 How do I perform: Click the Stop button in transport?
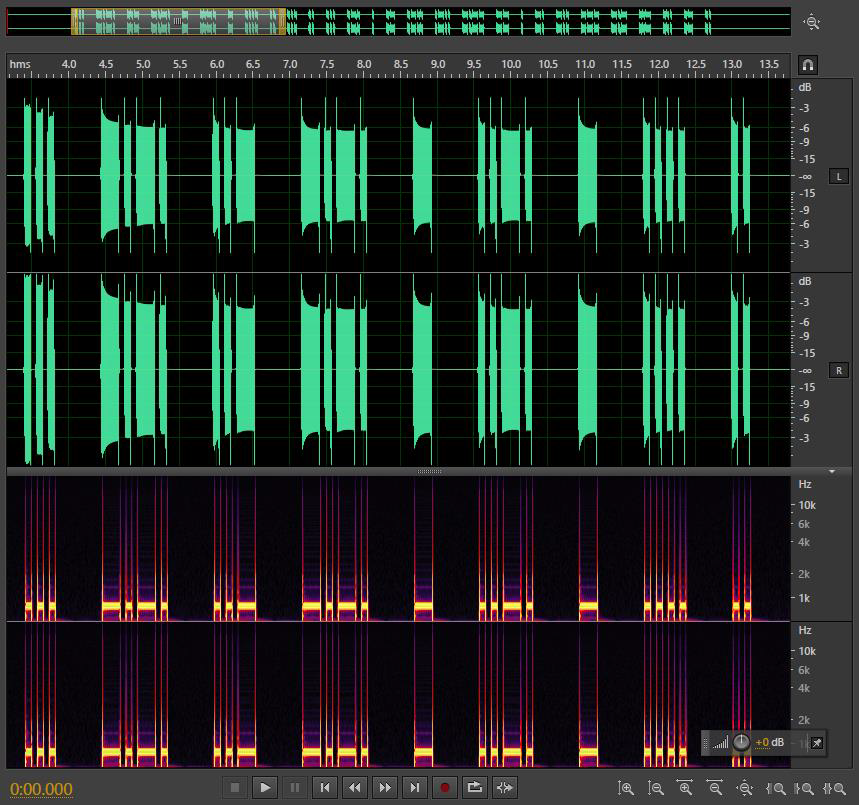pyautogui.click(x=235, y=787)
